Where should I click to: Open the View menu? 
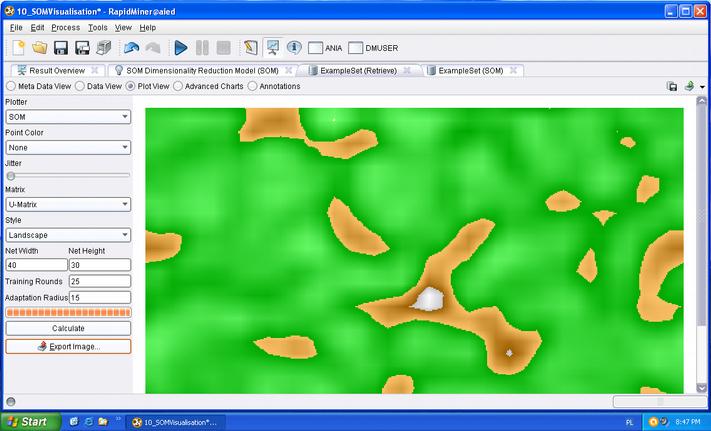[123, 28]
